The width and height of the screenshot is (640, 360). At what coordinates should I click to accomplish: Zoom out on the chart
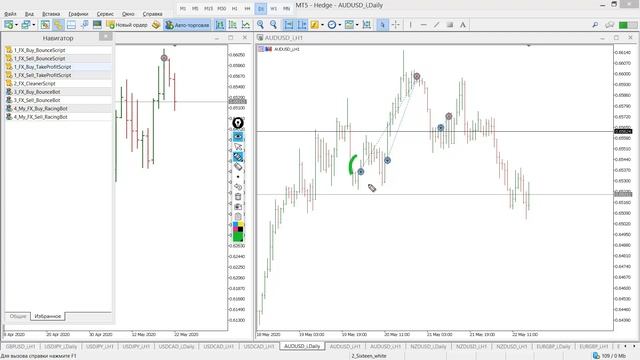point(273,25)
